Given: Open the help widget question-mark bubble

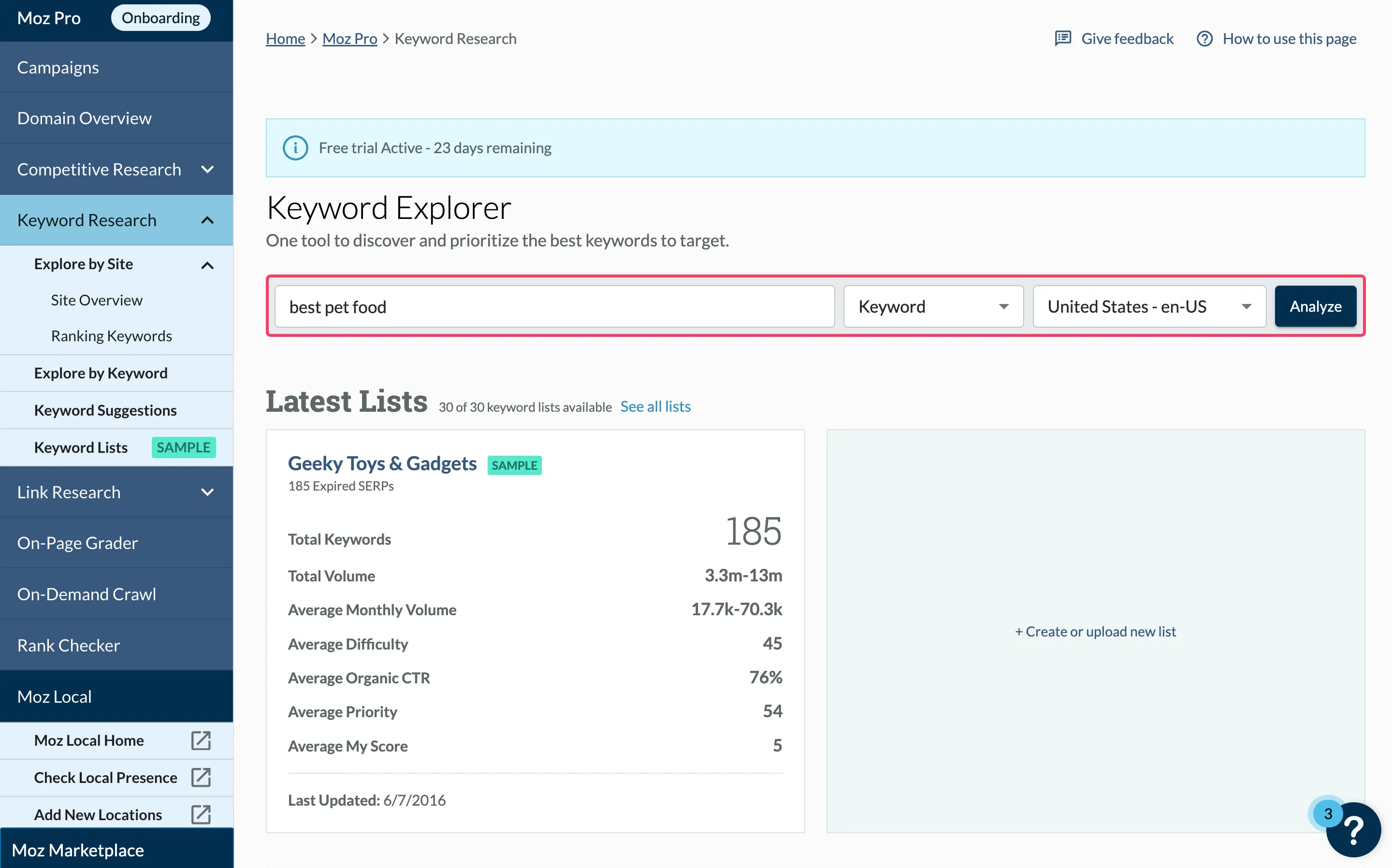Looking at the screenshot, I should tap(1353, 830).
